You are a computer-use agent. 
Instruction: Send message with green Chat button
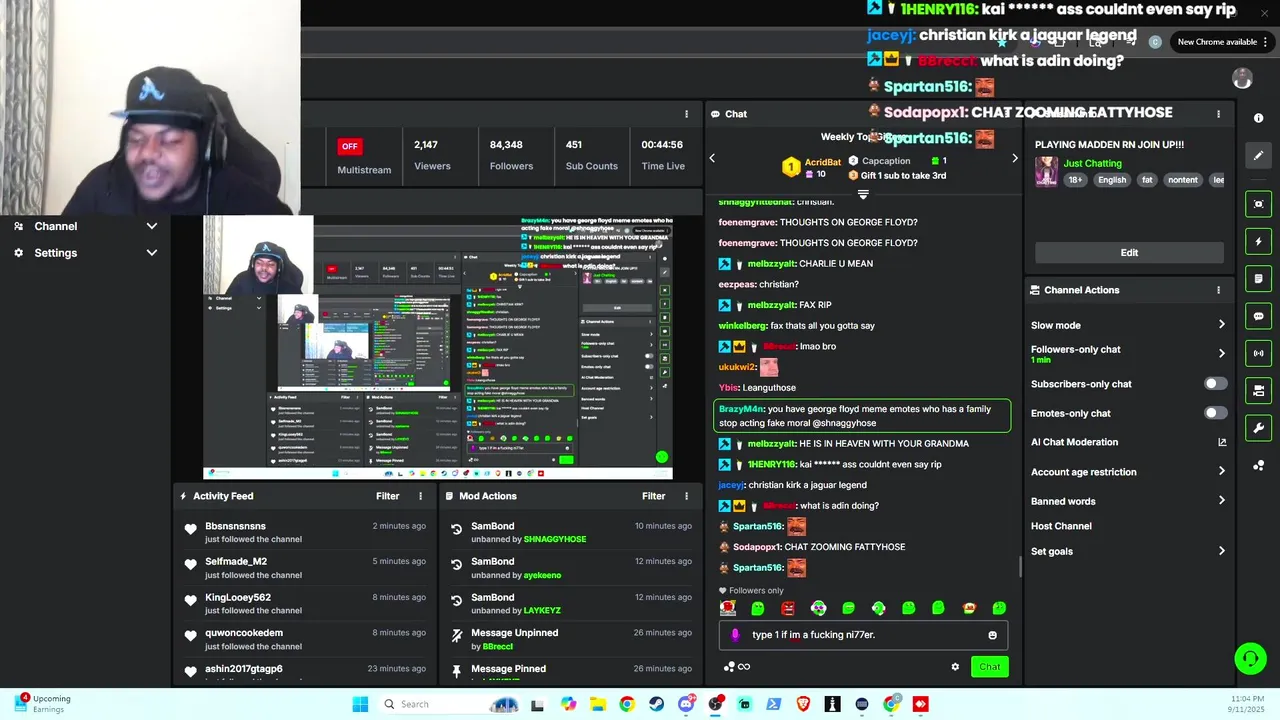[x=989, y=667]
